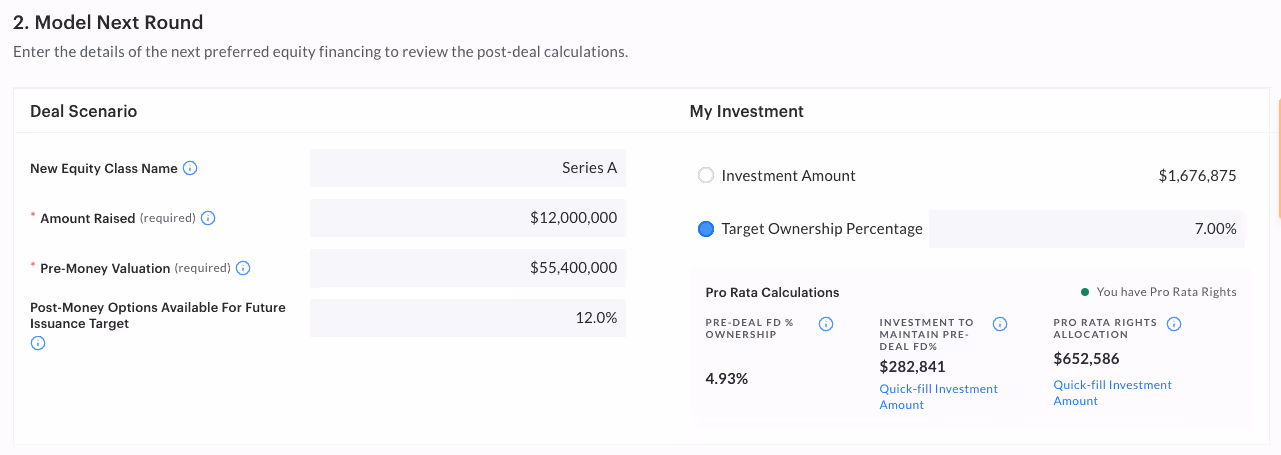This screenshot has width=1281, height=455.
Task: Click green Pro Rata Rights status dot
Action: [x=1084, y=292]
